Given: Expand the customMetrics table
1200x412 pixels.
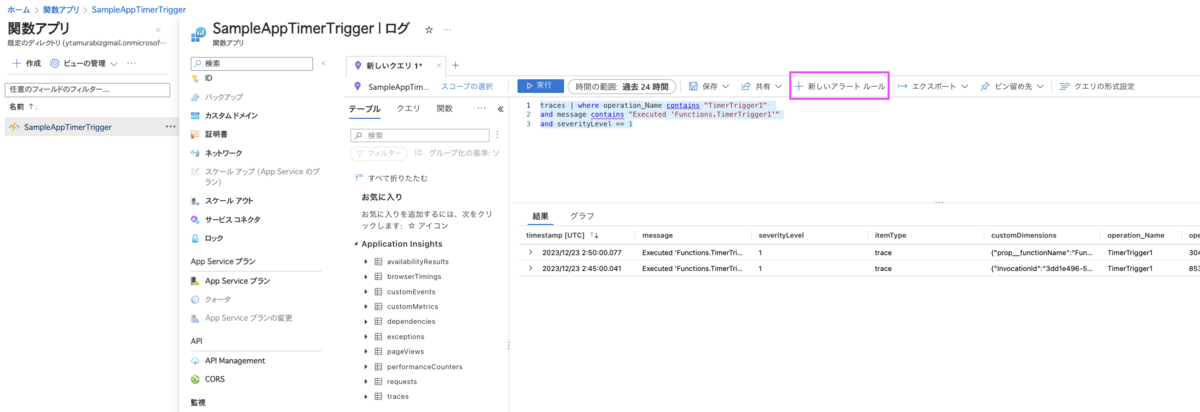Looking at the screenshot, I should pos(367,306).
